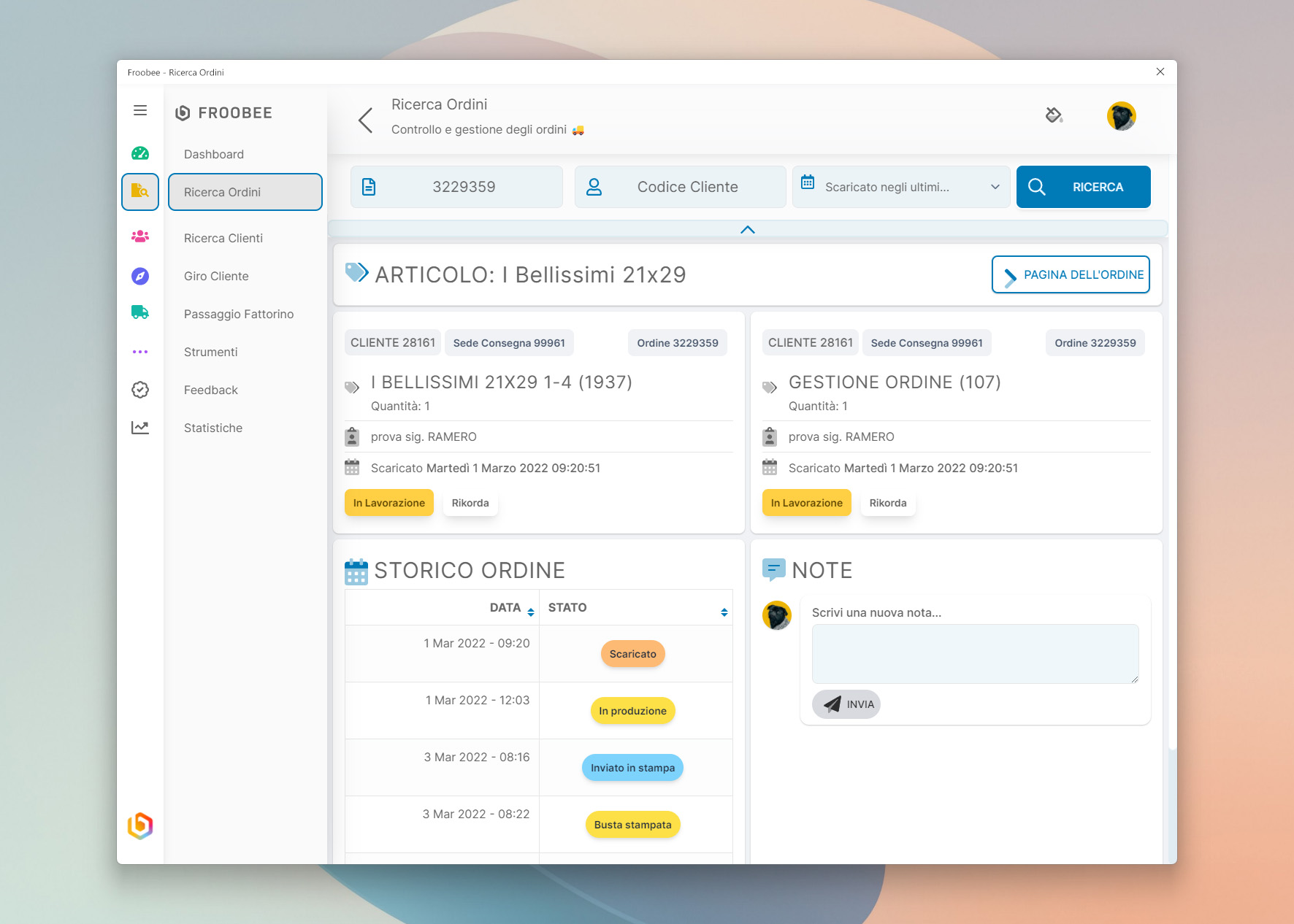Open the Feedback checkmark badge icon
Image resolution: width=1294 pixels, height=924 pixels.
(140, 390)
